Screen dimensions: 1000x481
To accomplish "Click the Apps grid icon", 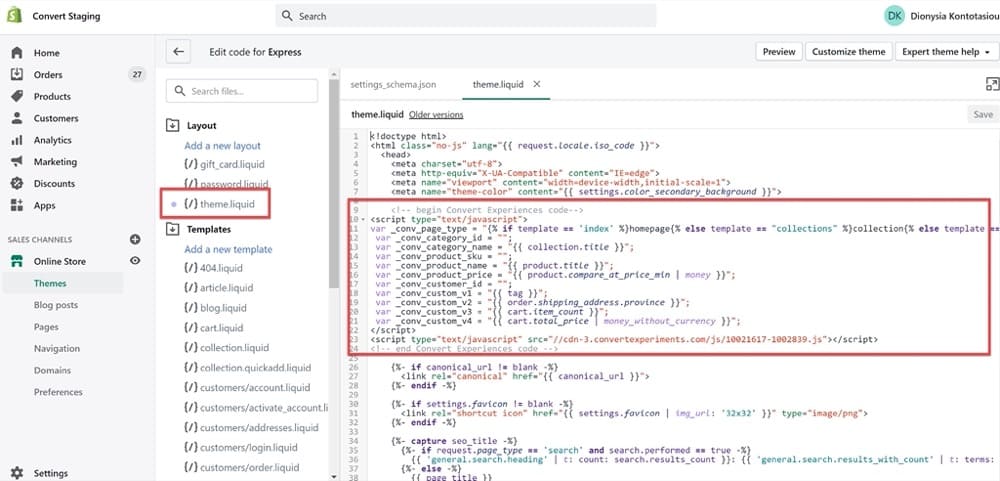I will tap(17, 205).
